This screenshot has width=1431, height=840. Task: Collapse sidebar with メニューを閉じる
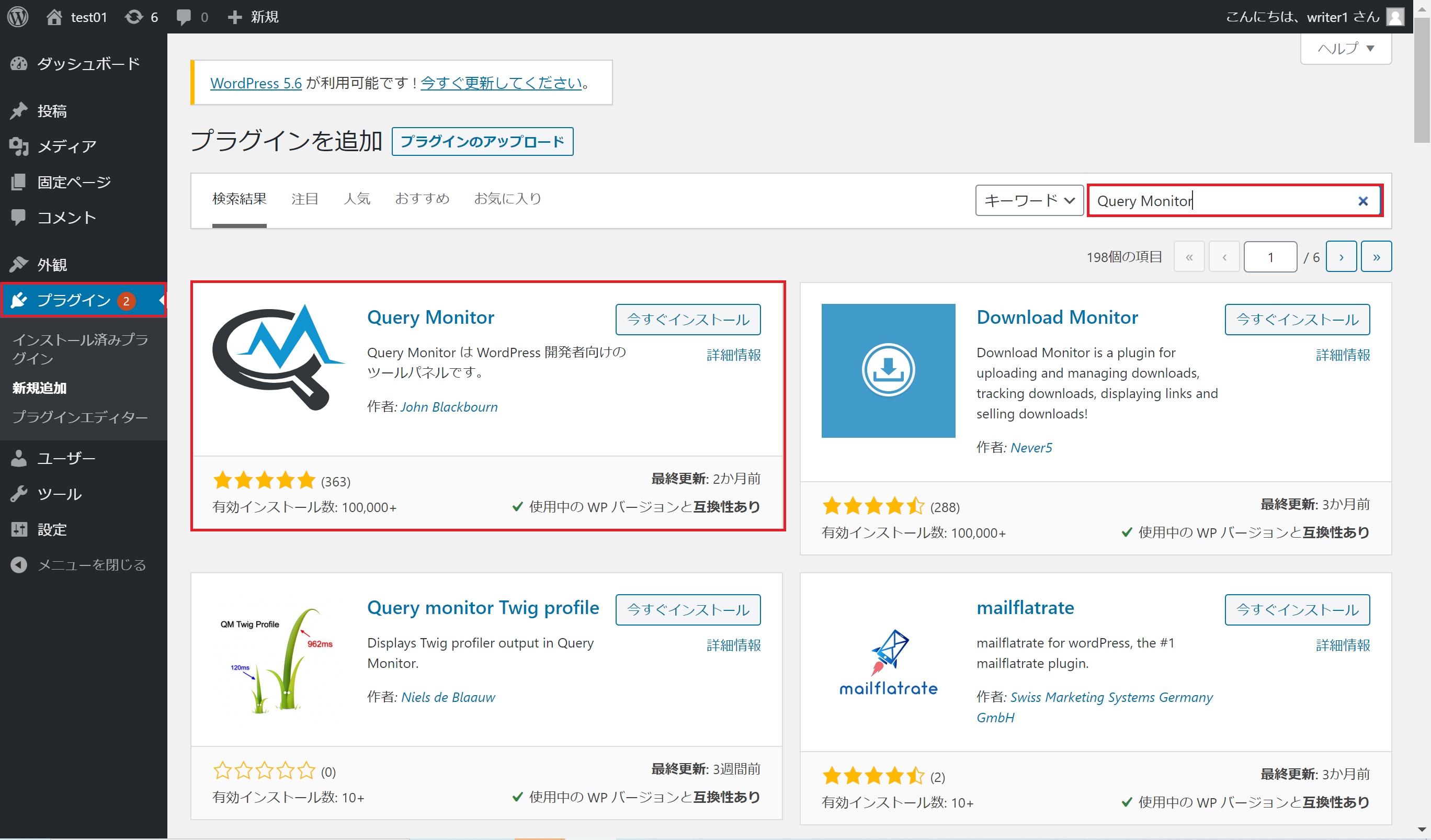tap(91, 565)
